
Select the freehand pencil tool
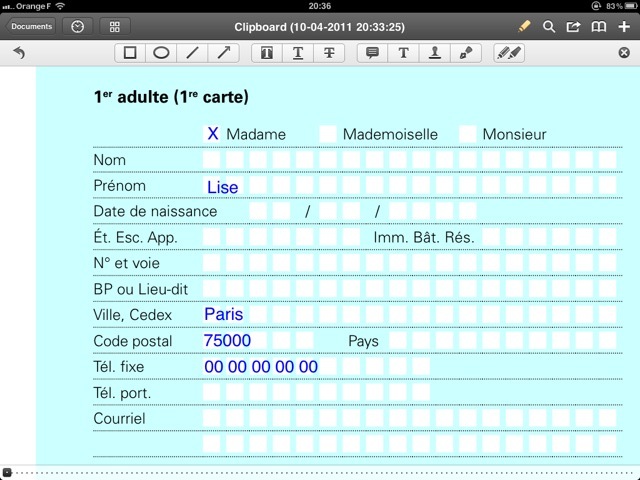pos(509,53)
